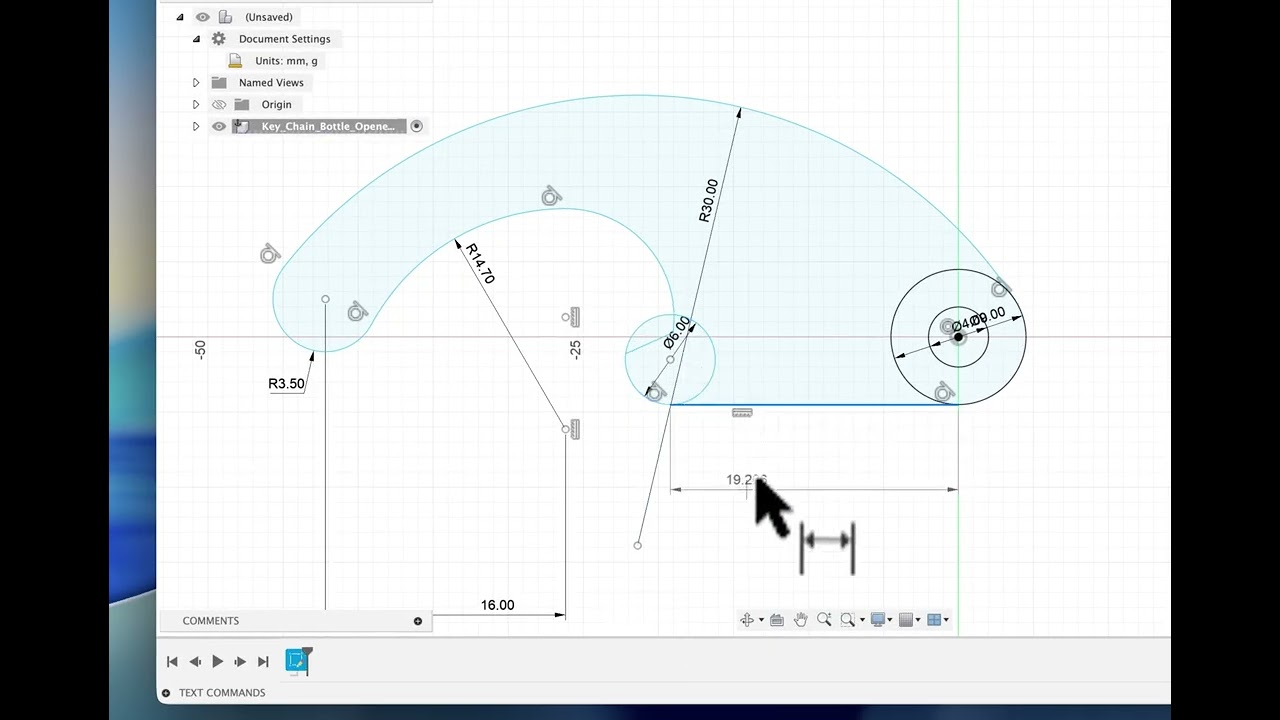Click the horizontal constraint glyph below the blue line
This screenshot has height=720, width=1280.
[742, 412]
